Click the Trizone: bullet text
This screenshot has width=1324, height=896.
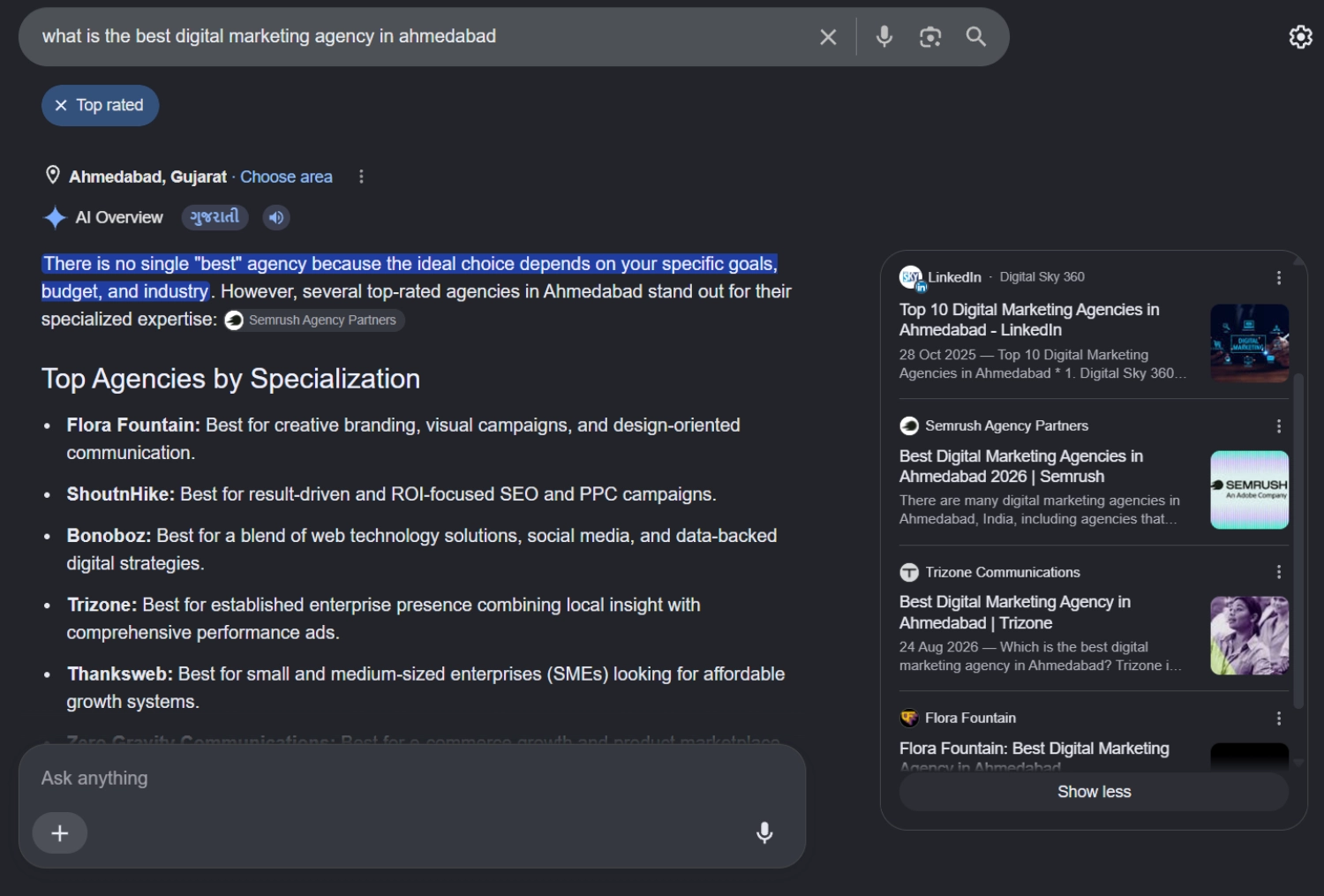383,619
